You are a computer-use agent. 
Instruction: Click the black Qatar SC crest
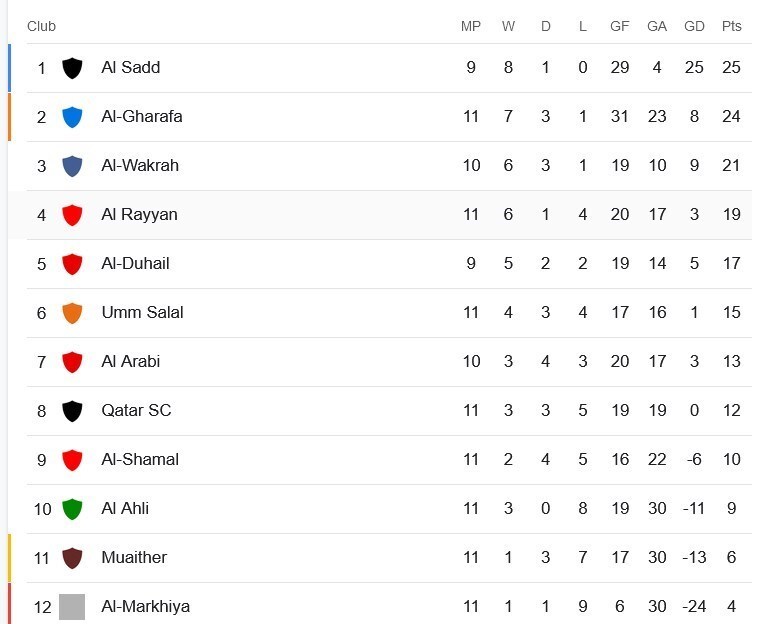(x=72, y=411)
